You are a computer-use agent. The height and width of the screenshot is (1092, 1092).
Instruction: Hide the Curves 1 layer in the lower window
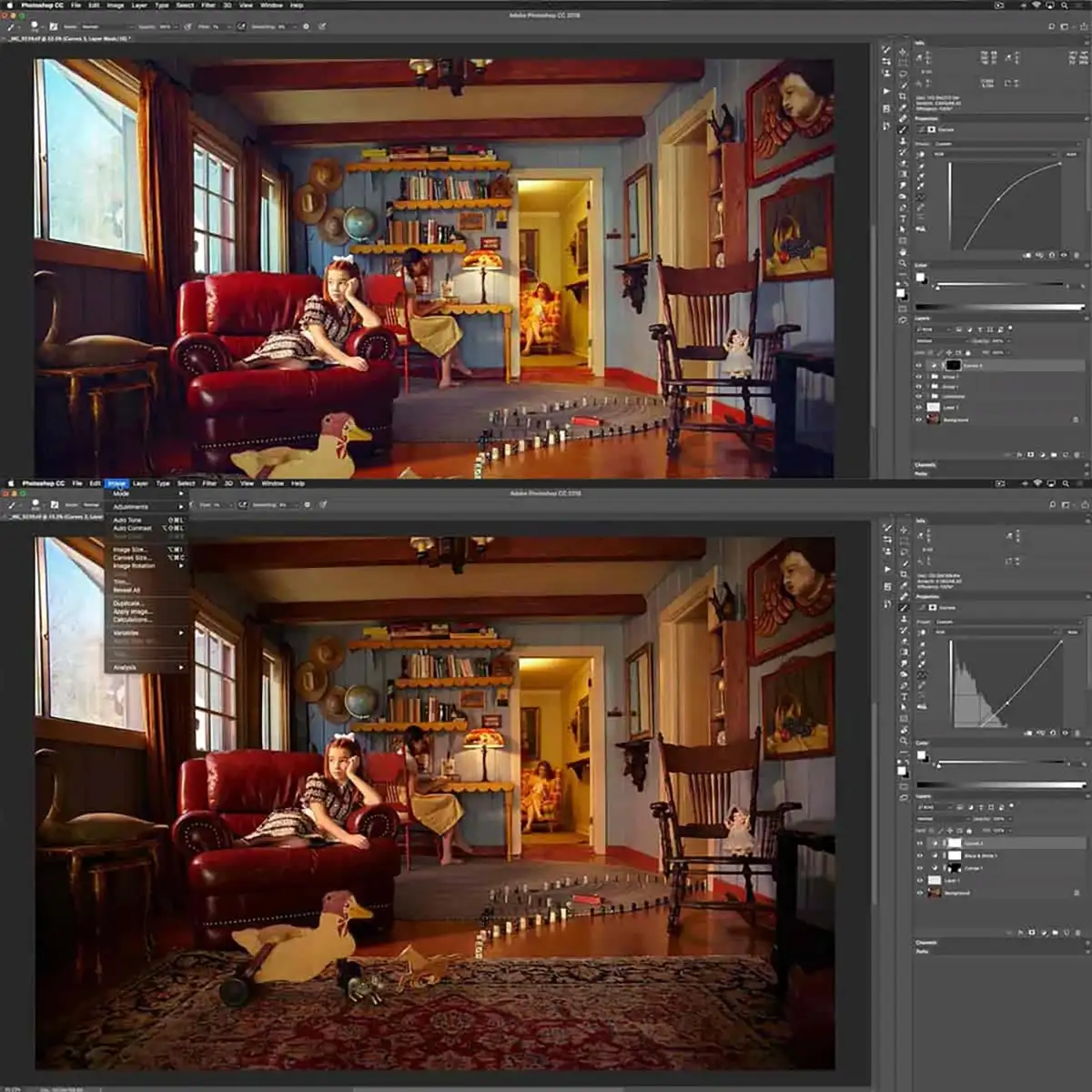pyautogui.click(x=919, y=868)
